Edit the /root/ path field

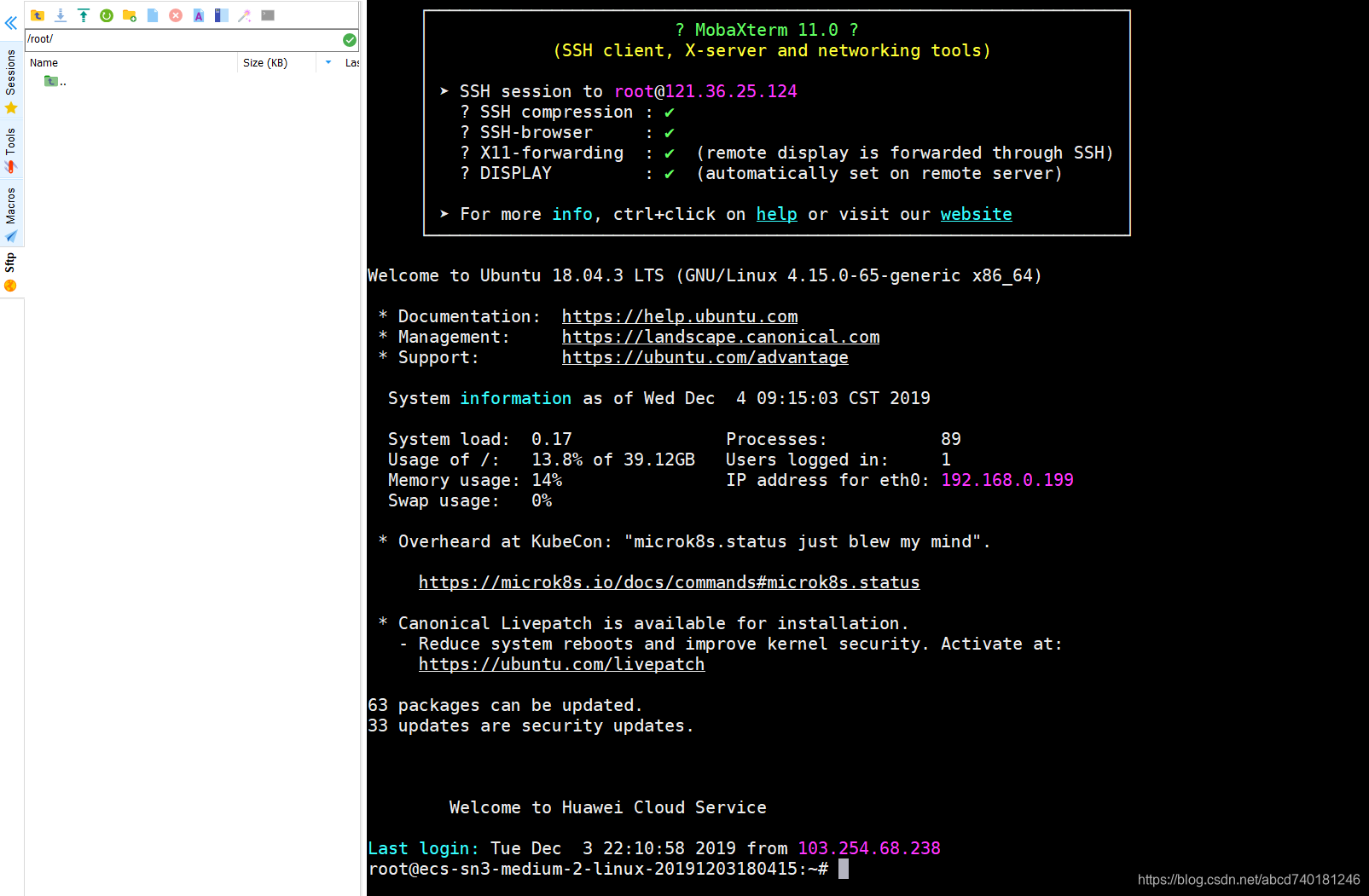click(x=183, y=39)
